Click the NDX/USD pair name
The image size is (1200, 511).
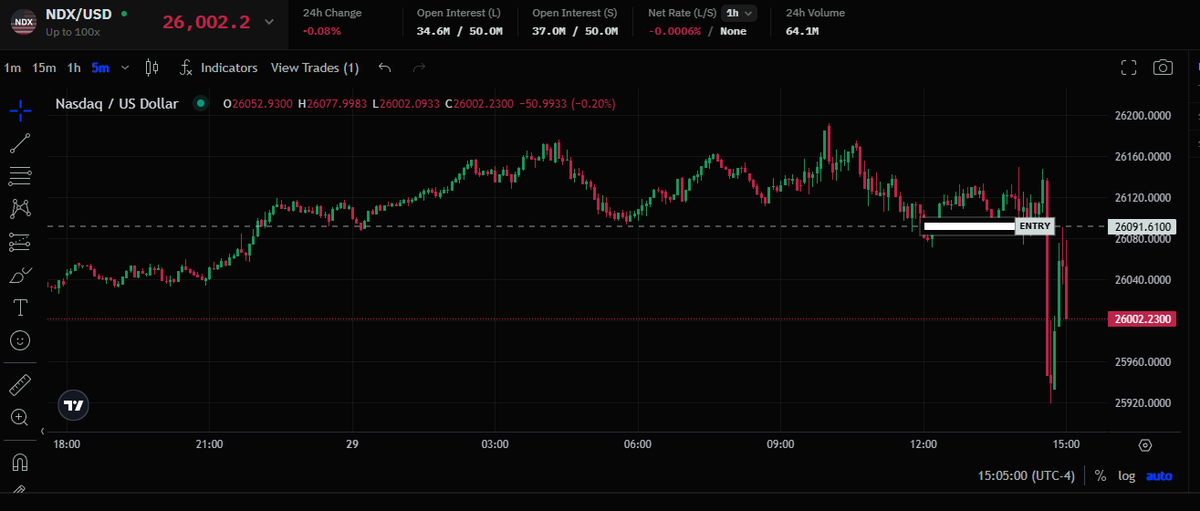pyautogui.click(x=79, y=15)
